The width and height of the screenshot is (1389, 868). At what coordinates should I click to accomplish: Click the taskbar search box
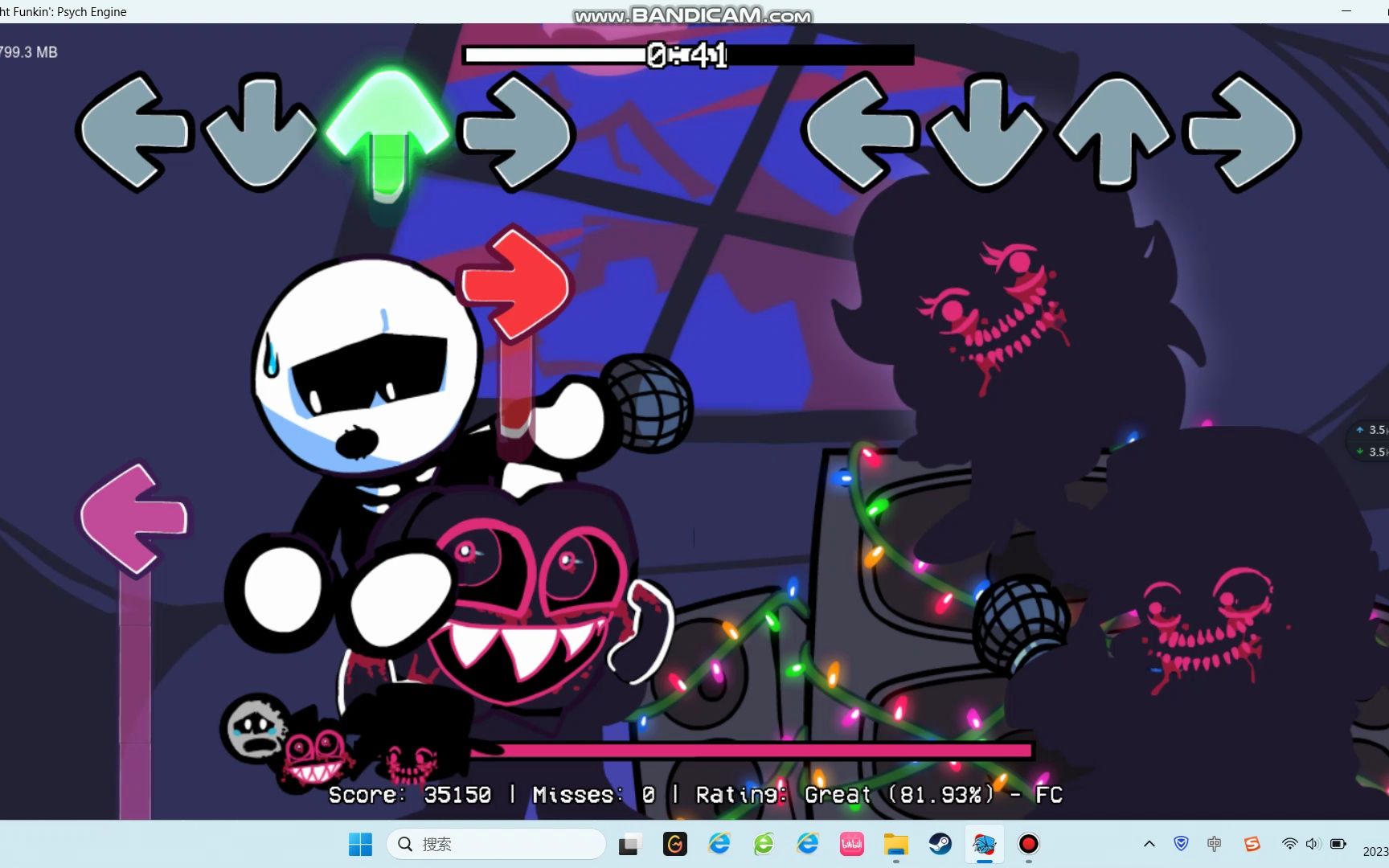pos(496,844)
